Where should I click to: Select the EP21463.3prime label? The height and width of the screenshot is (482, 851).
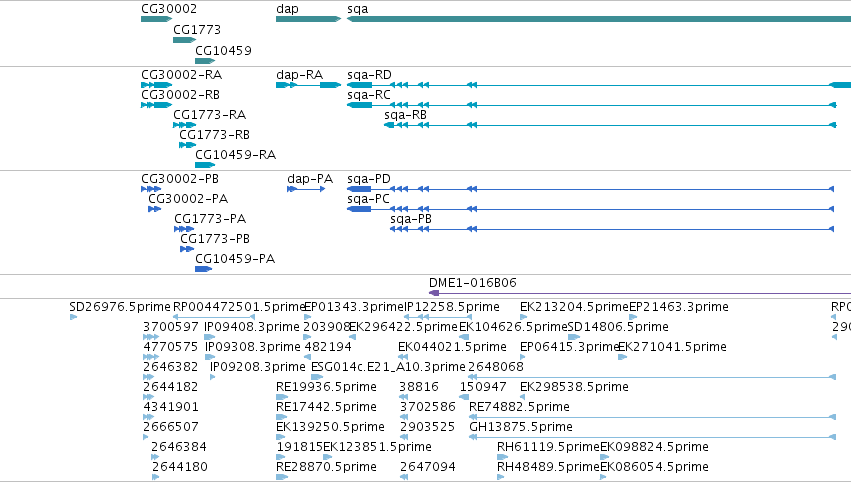[x=678, y=307]
